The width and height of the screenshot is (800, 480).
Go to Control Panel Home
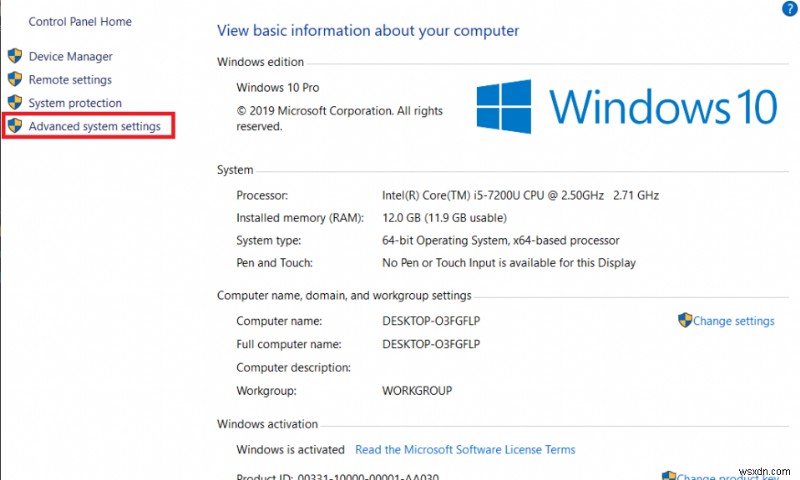(80, 21)
